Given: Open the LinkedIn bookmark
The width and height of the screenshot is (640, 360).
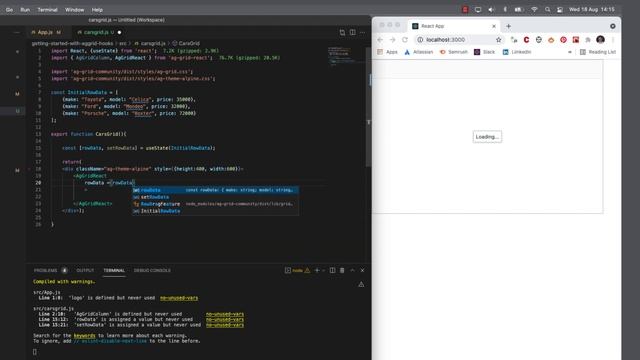Looking at the screenshot, I should (517, 52).
